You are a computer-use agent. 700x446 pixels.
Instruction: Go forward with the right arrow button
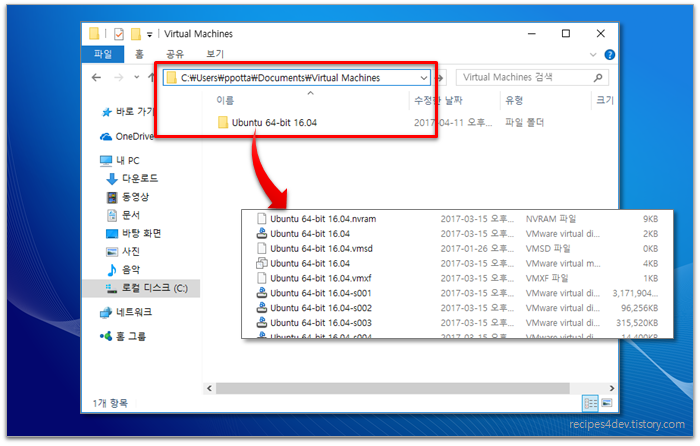click(118, 78)
